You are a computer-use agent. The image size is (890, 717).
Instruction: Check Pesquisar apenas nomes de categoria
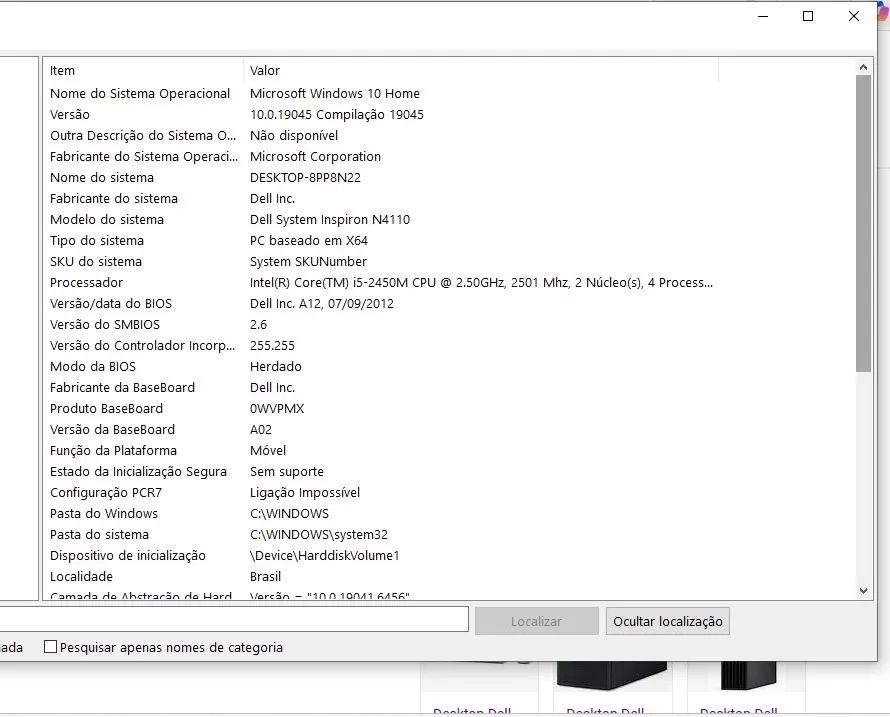tap(51, 647)
